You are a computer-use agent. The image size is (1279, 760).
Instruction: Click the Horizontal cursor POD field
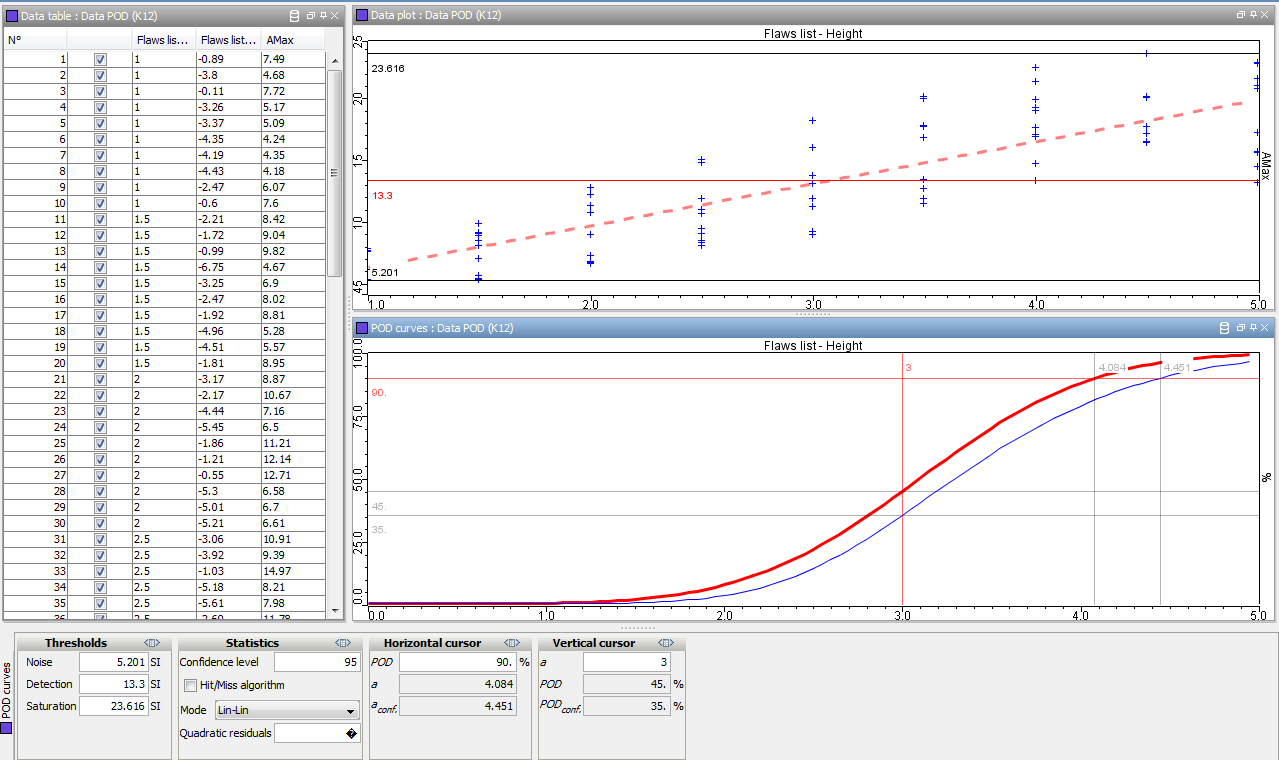[457, 662]
